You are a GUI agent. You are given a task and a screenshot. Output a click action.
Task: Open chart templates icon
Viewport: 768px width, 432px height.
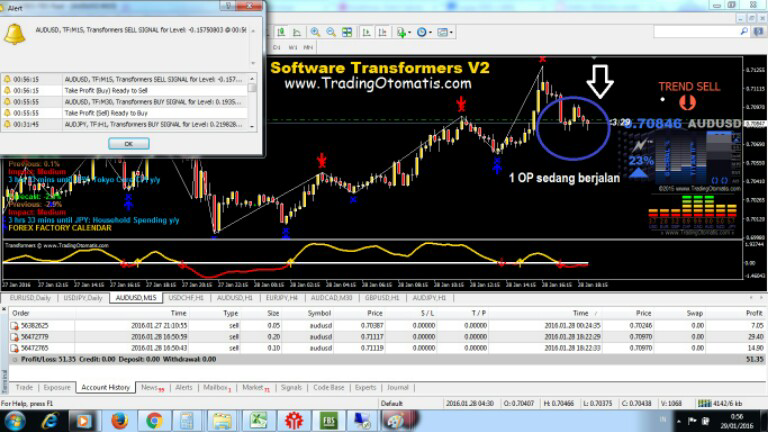point(442,32)
